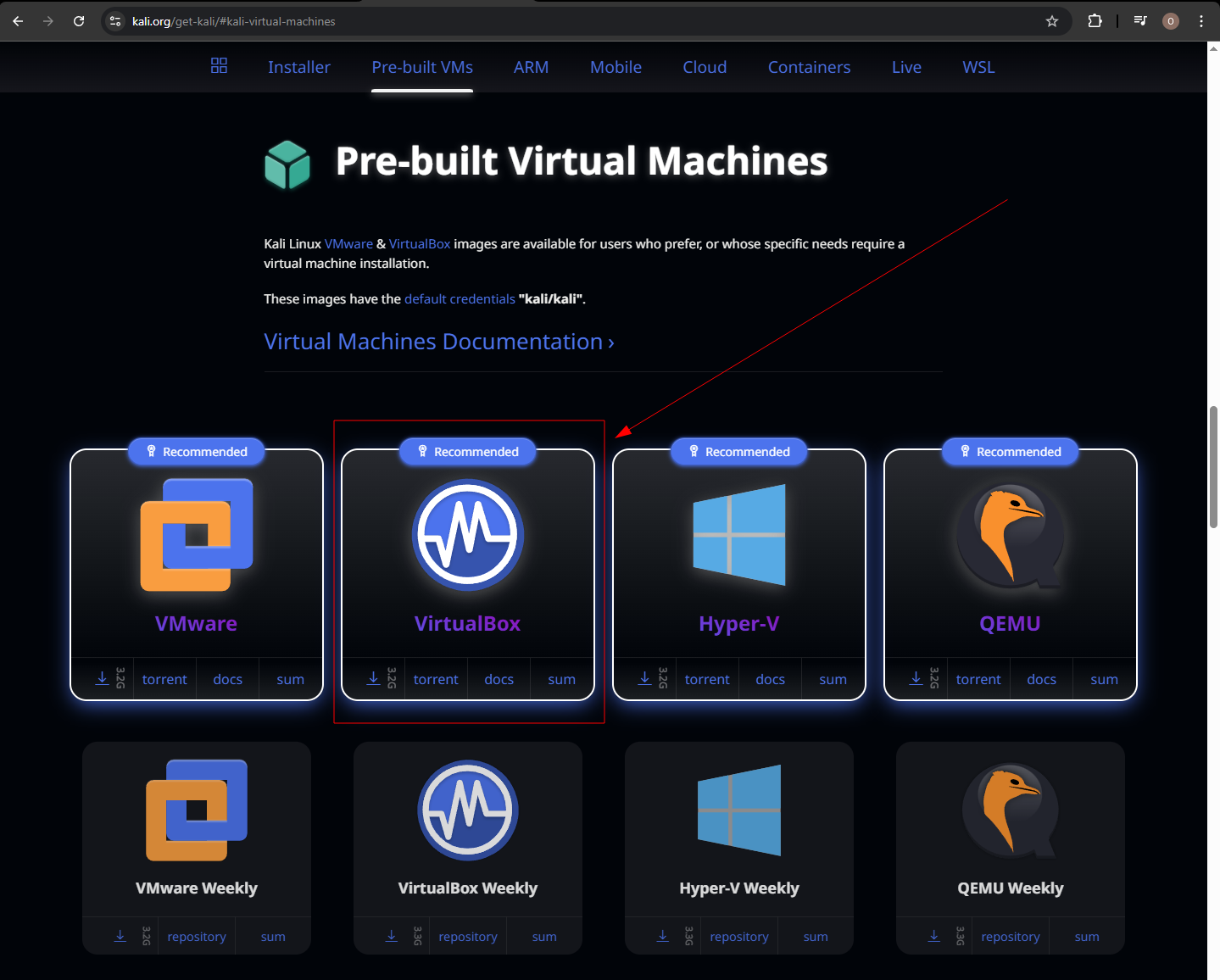Click the Hyper-V Weekly logo image

coord(739,810)
